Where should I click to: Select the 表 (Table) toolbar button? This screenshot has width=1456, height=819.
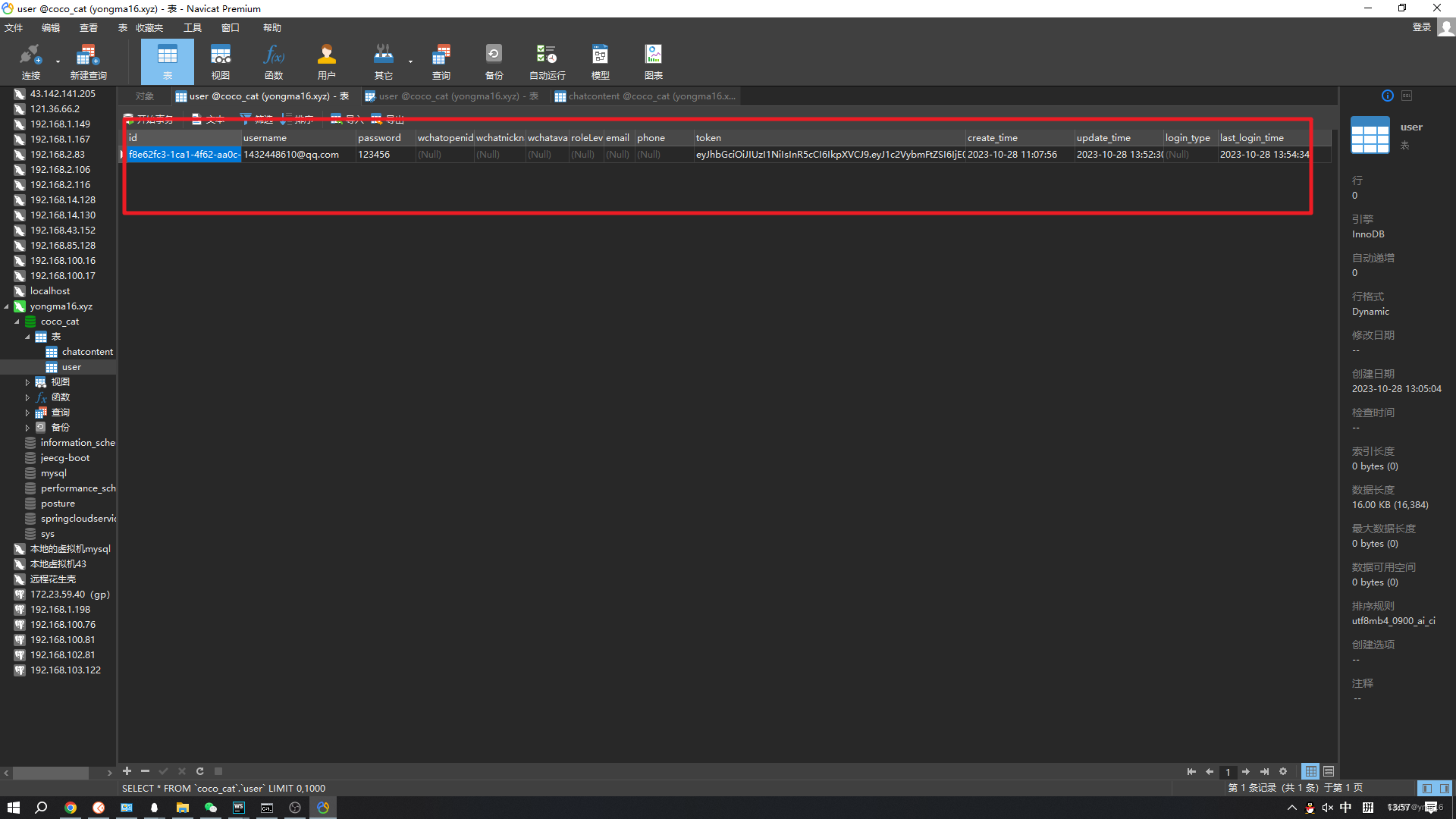click(x=167, y=61)
